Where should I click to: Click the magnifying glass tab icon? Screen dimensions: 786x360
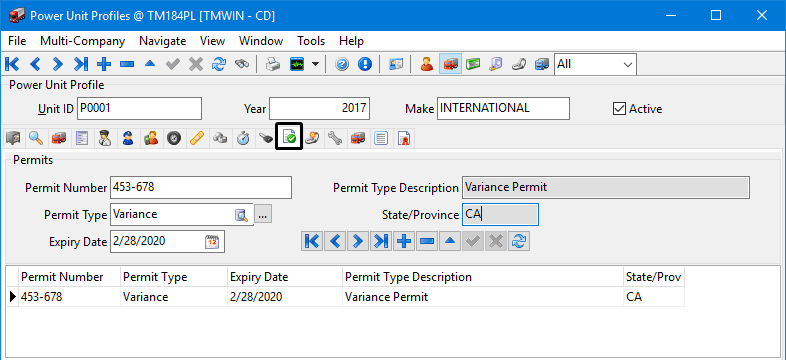coord(36,138)
